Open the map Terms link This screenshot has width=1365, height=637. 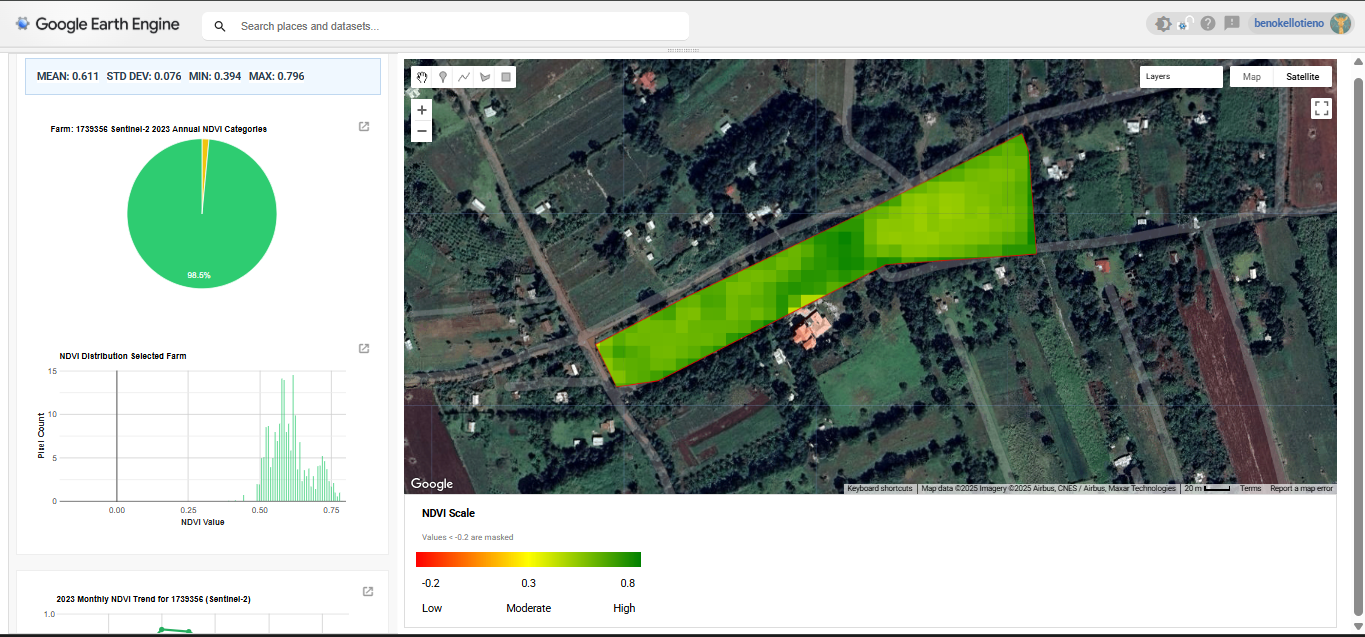[x=1250, y=489]
